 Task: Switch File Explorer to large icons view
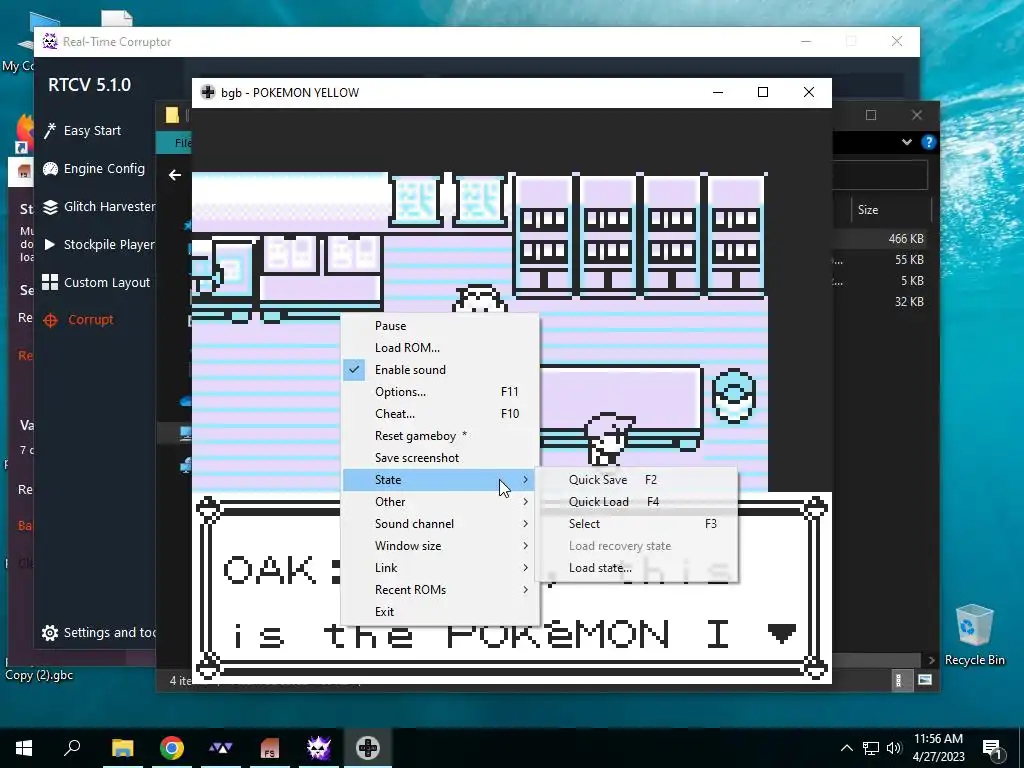click(925, 680)
